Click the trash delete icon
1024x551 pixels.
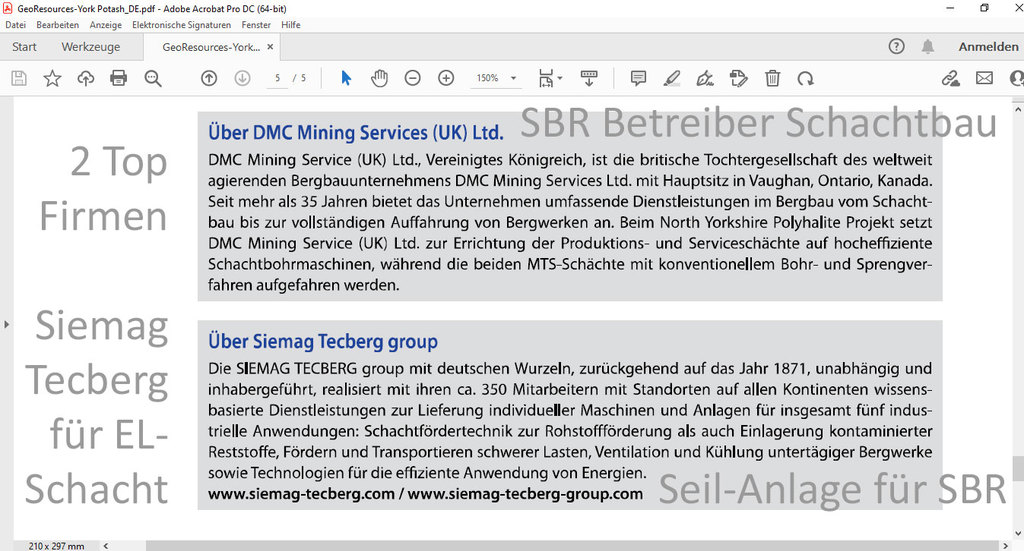point(772,78)
